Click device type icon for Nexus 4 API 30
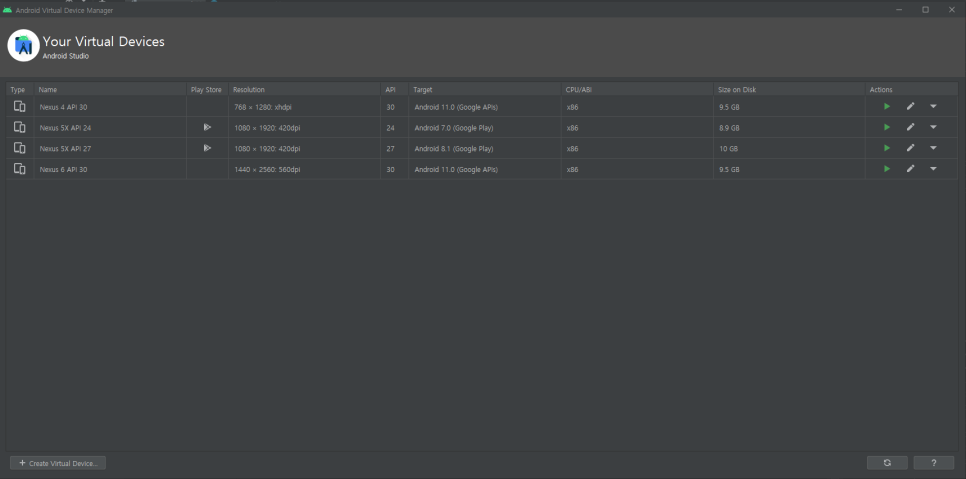The height and width of the screenshot is (479, 966). tap(20, 107)
